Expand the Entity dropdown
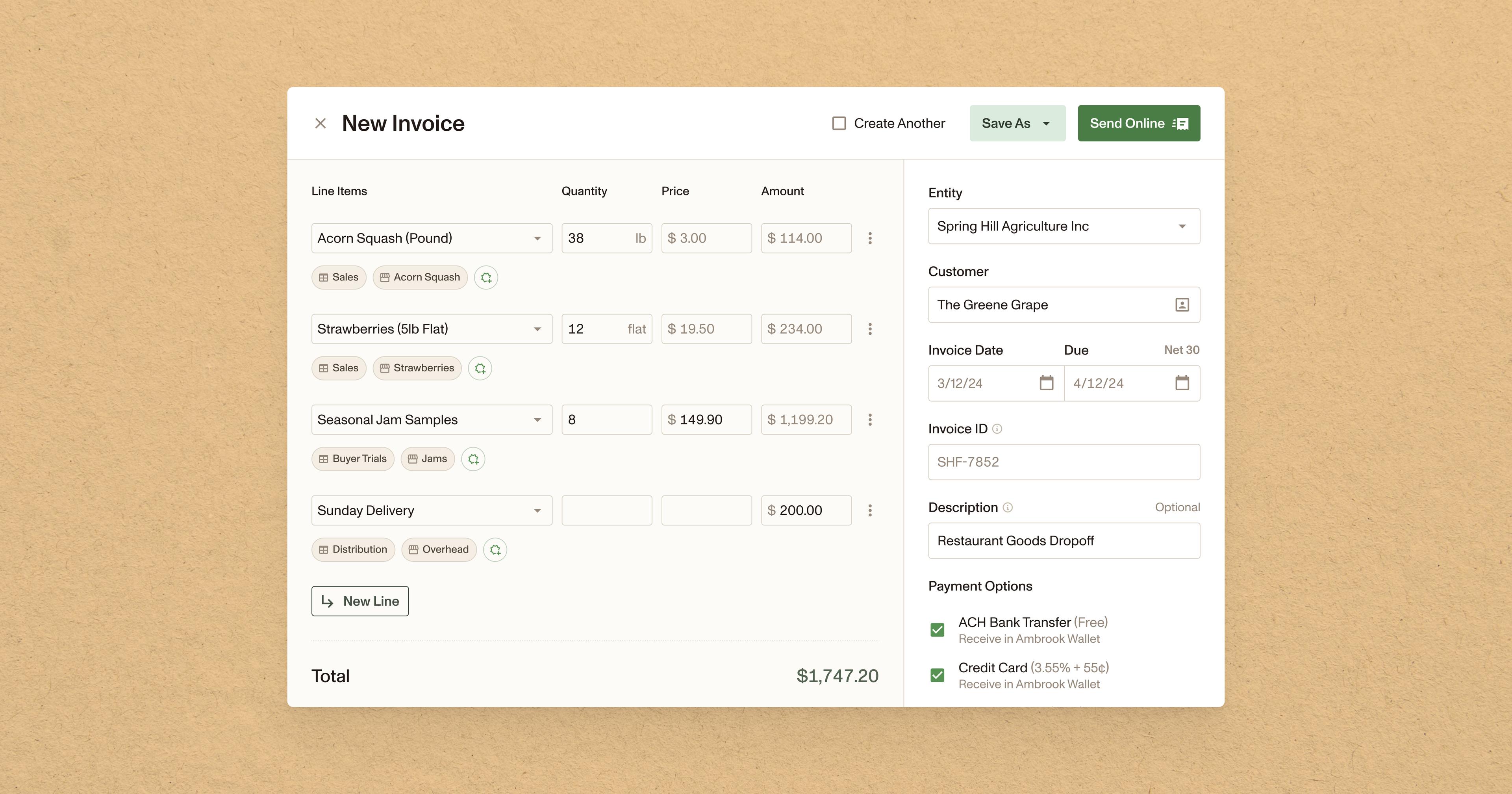The image size is (1512, 794). coord(1182,226)
